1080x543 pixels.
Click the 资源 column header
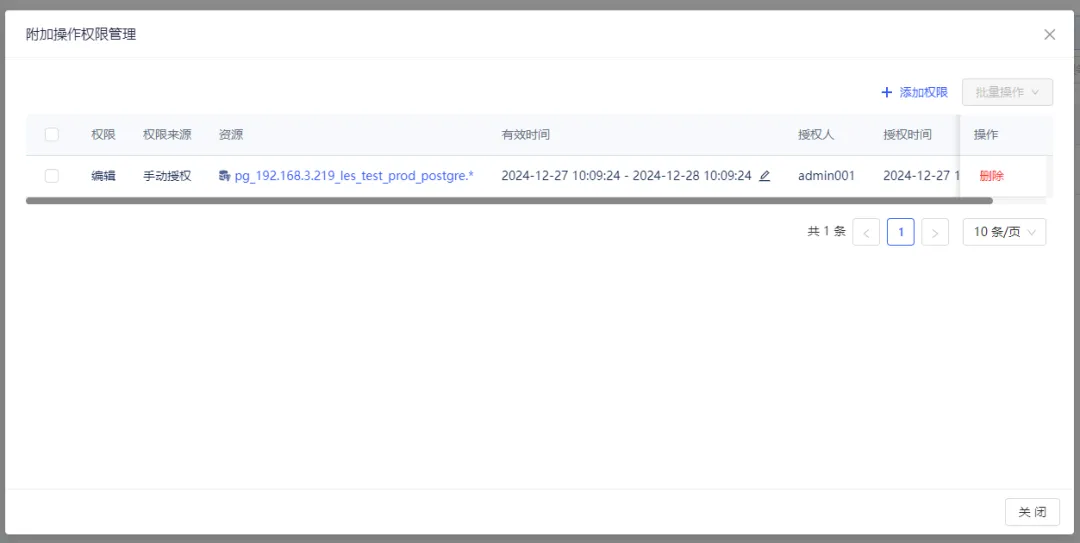pos(231,134)
